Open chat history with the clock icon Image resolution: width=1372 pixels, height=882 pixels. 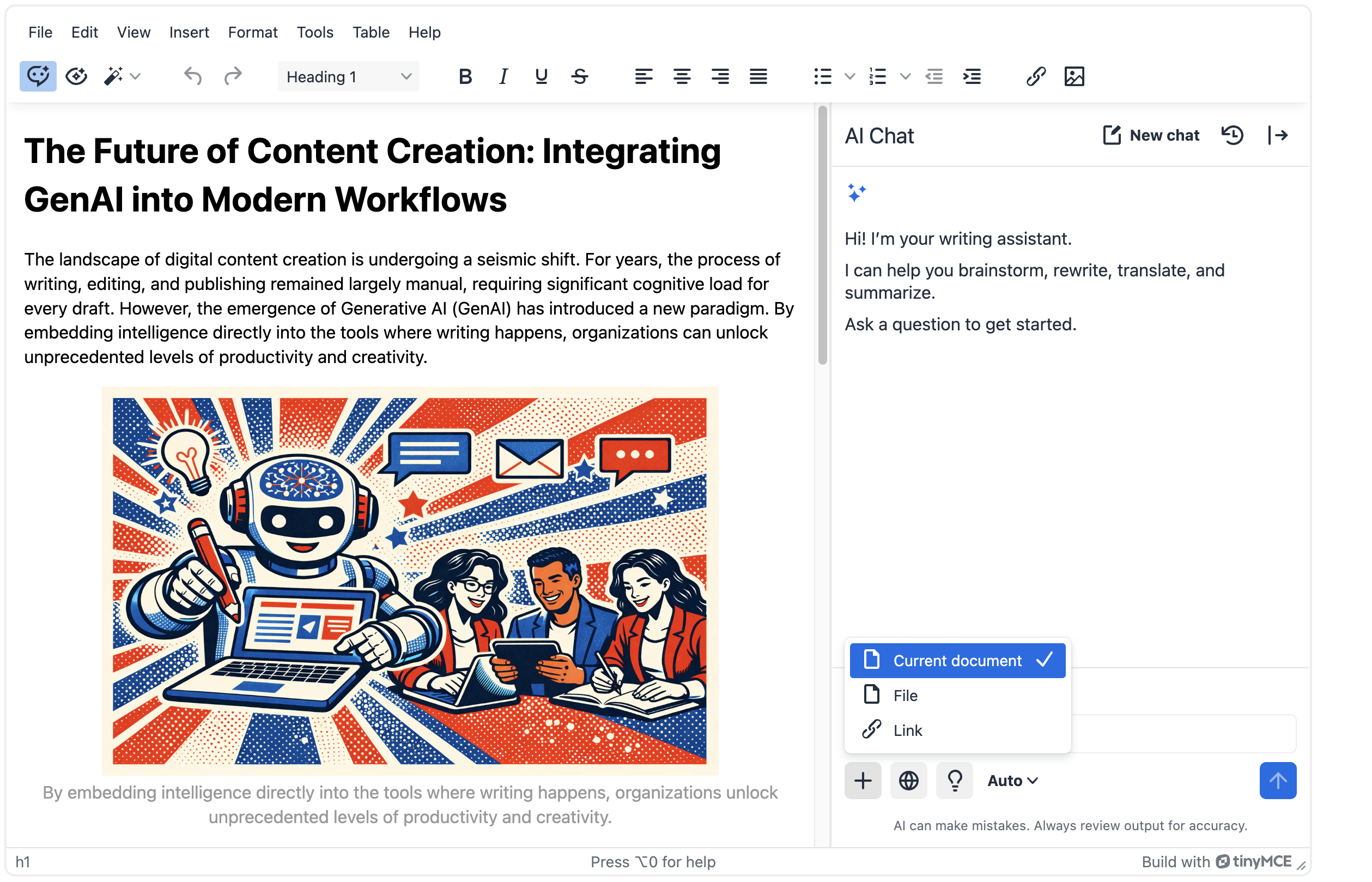pyautogui.click(x=1233, y=135)
